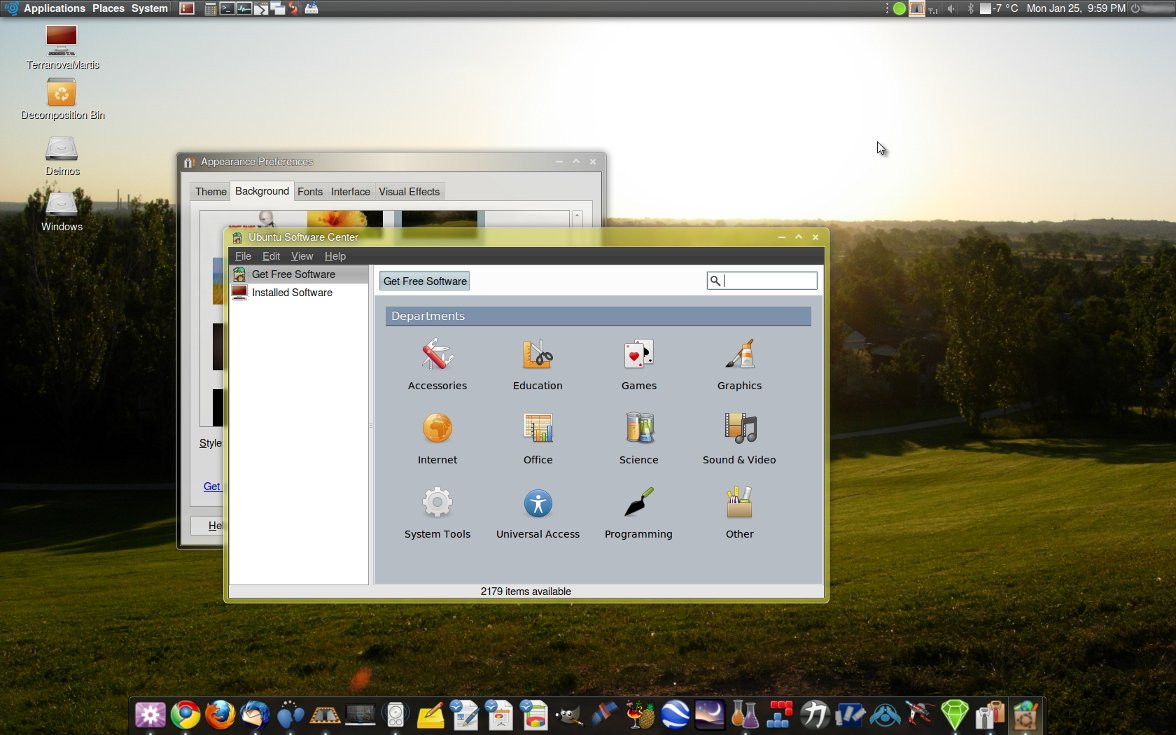This screenshot has height=735, width=1176.
Task: Open the System Tools department
Action: [x=437, y=513]
